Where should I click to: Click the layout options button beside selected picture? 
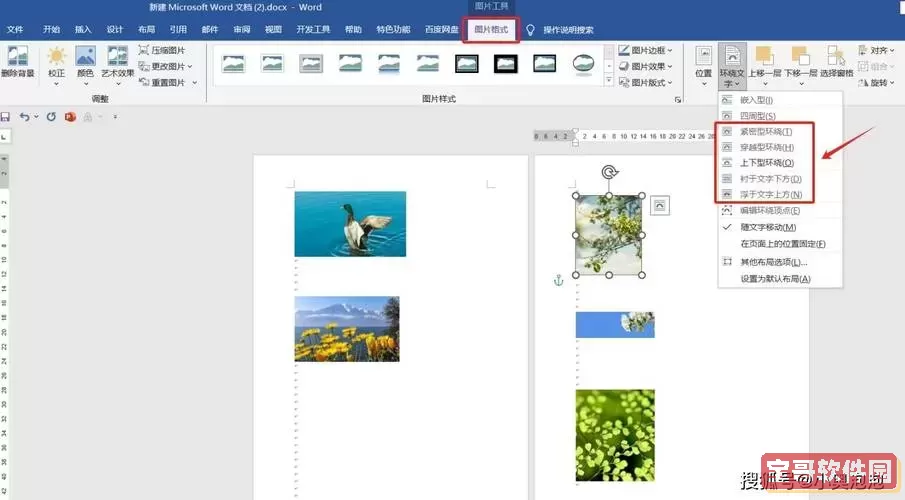click(660, 206)
